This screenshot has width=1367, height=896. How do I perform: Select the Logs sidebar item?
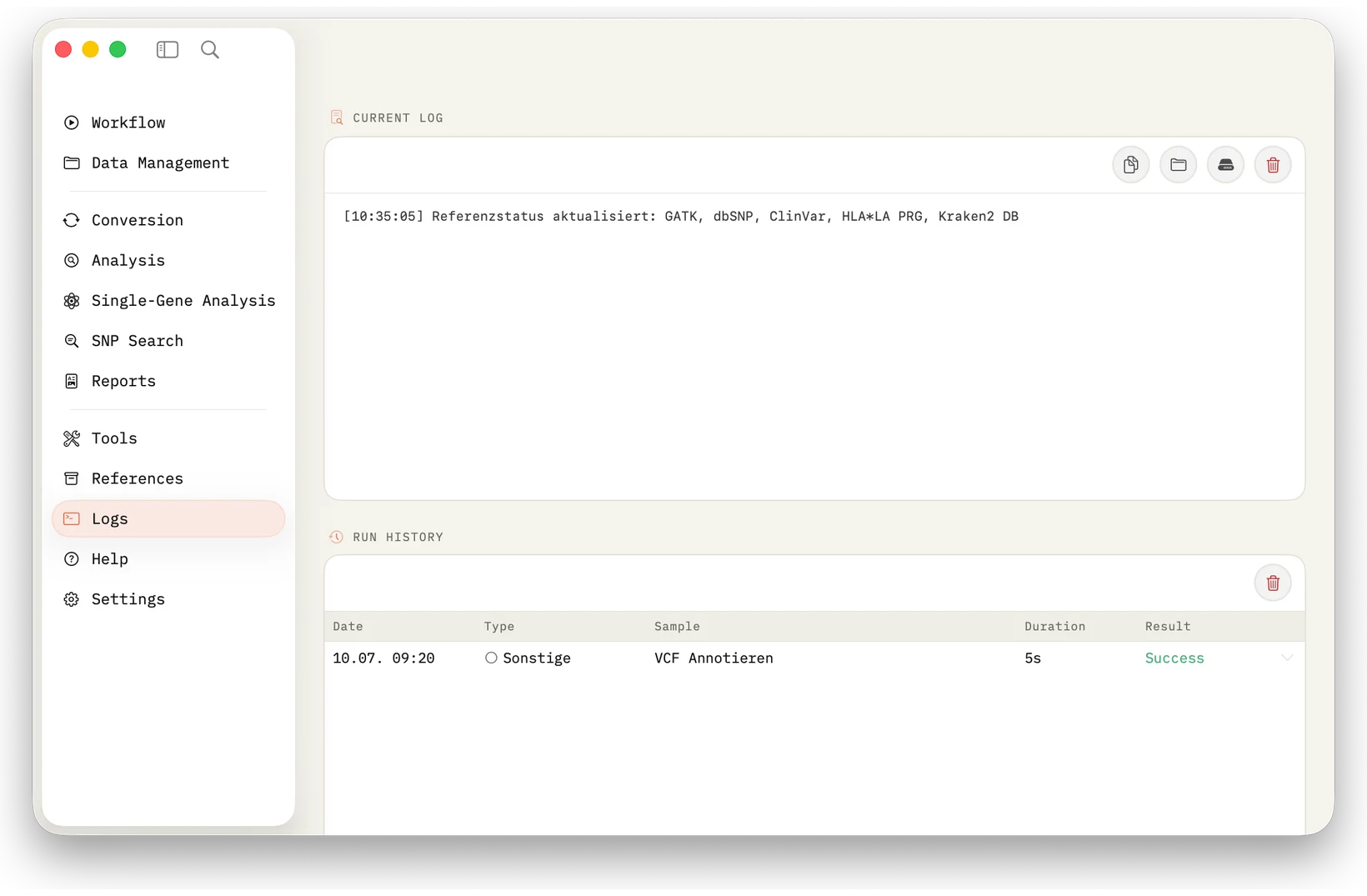(168, 518)
